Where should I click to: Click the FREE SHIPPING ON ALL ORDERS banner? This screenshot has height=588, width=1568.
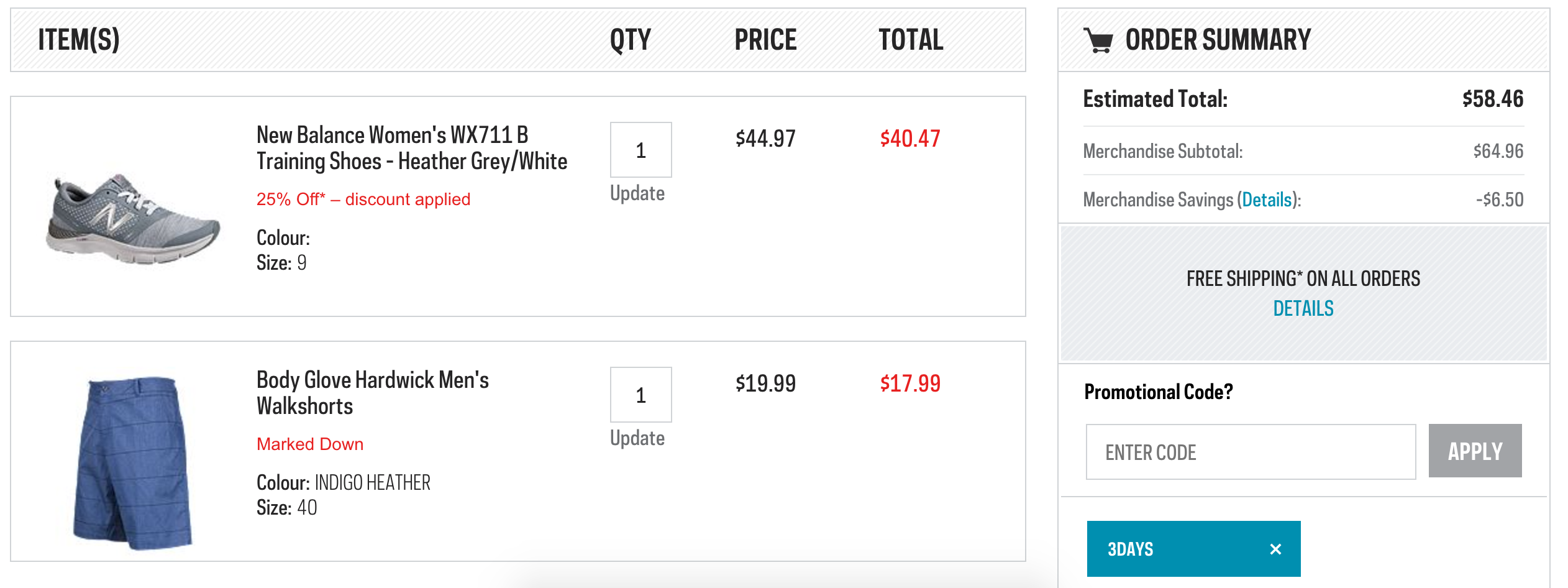tap(1303, 293)
